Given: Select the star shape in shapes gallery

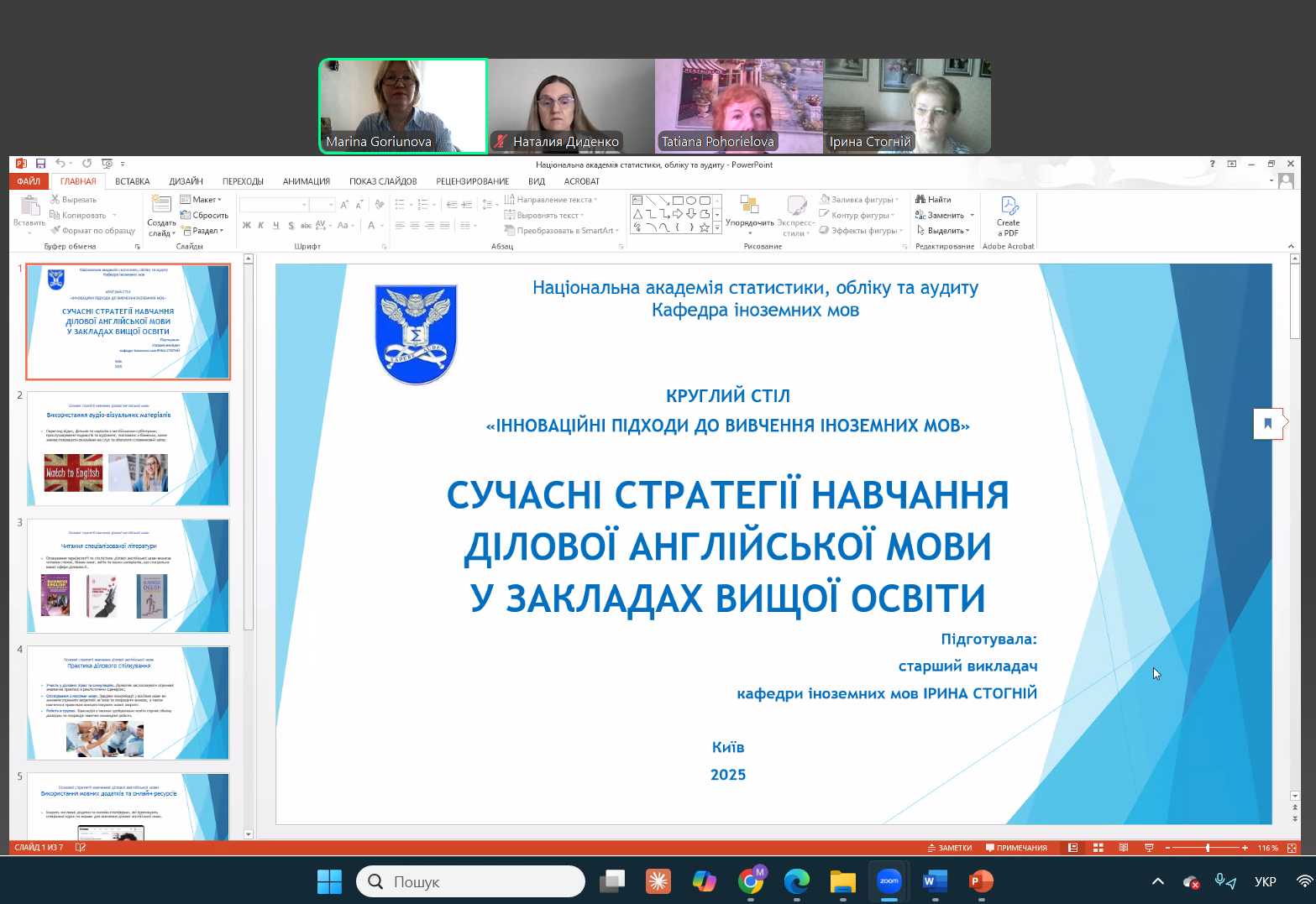Looking at the screenshot, I should [705, 227].
